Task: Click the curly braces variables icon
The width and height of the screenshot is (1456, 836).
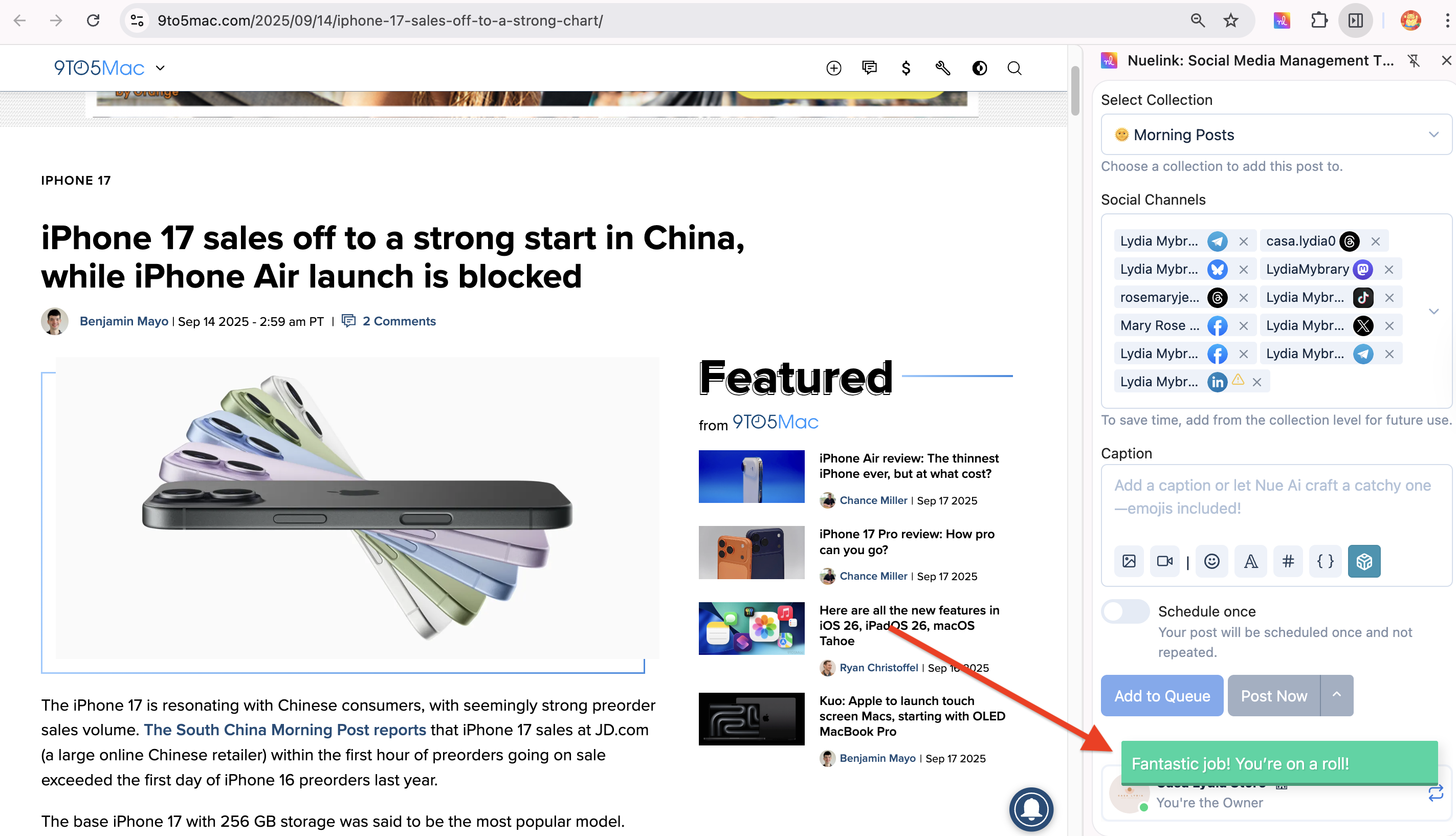Action: point(1325,561)
